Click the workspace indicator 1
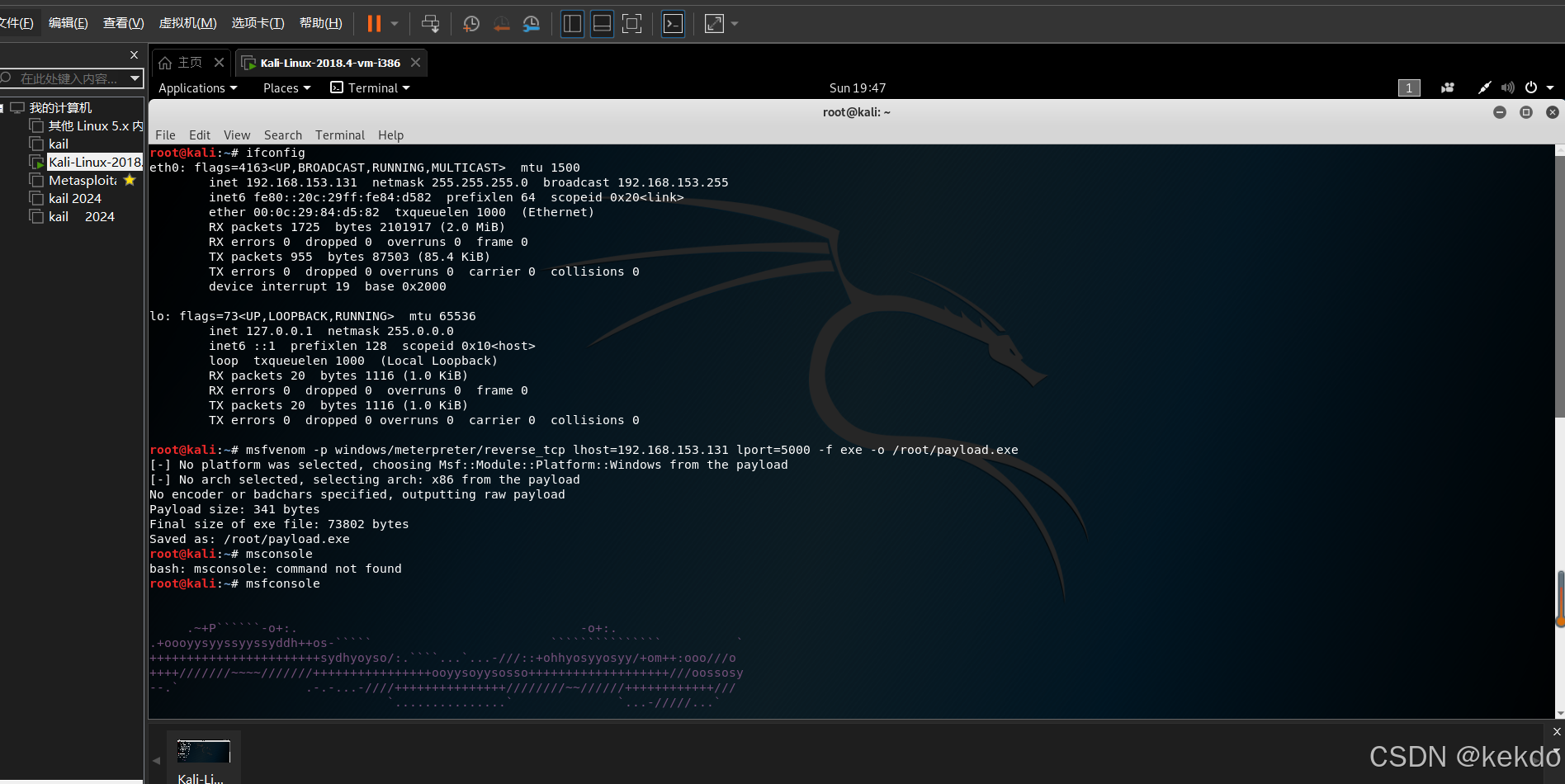This screenshot has width=1565, height=784. click(x=1409, y=88)
